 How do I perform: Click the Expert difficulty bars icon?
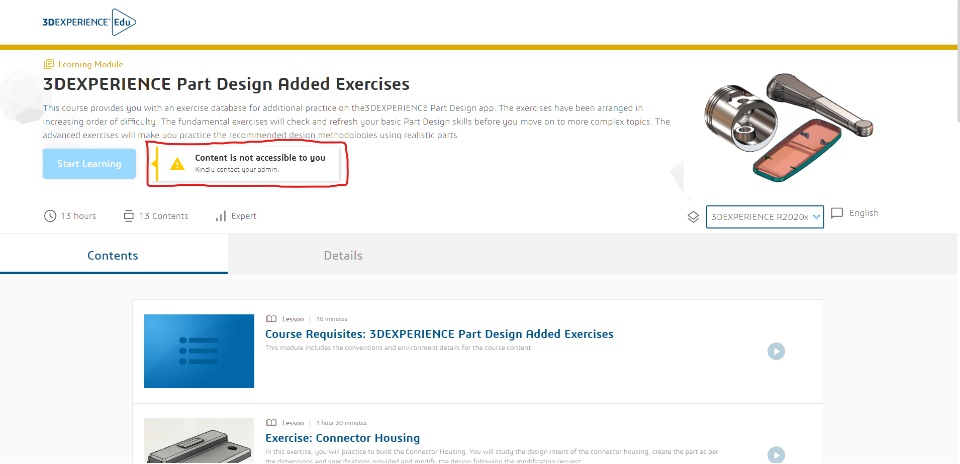point(220,216)
